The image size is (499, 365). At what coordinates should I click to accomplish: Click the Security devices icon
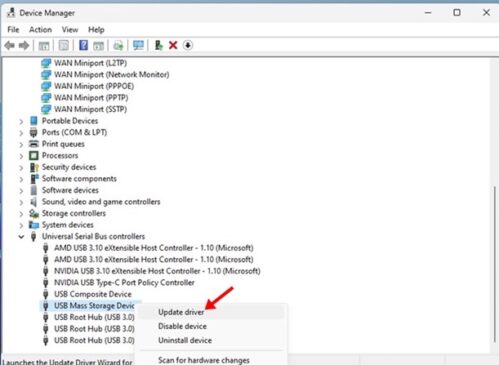(34, 167)
